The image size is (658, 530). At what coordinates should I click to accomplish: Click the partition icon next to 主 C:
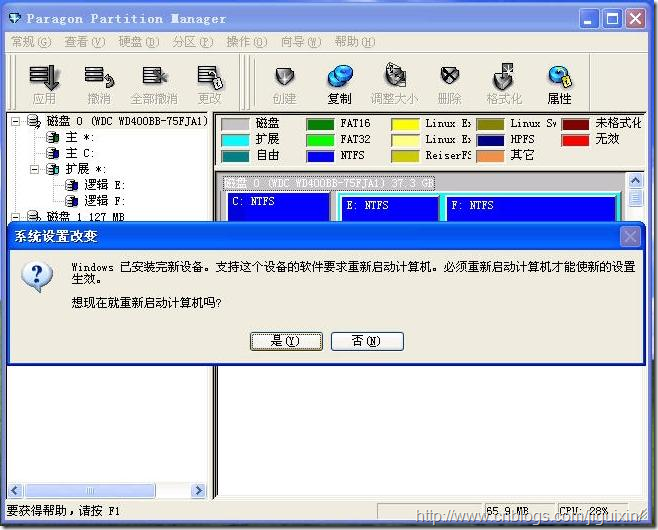click(x=52, y=153)
